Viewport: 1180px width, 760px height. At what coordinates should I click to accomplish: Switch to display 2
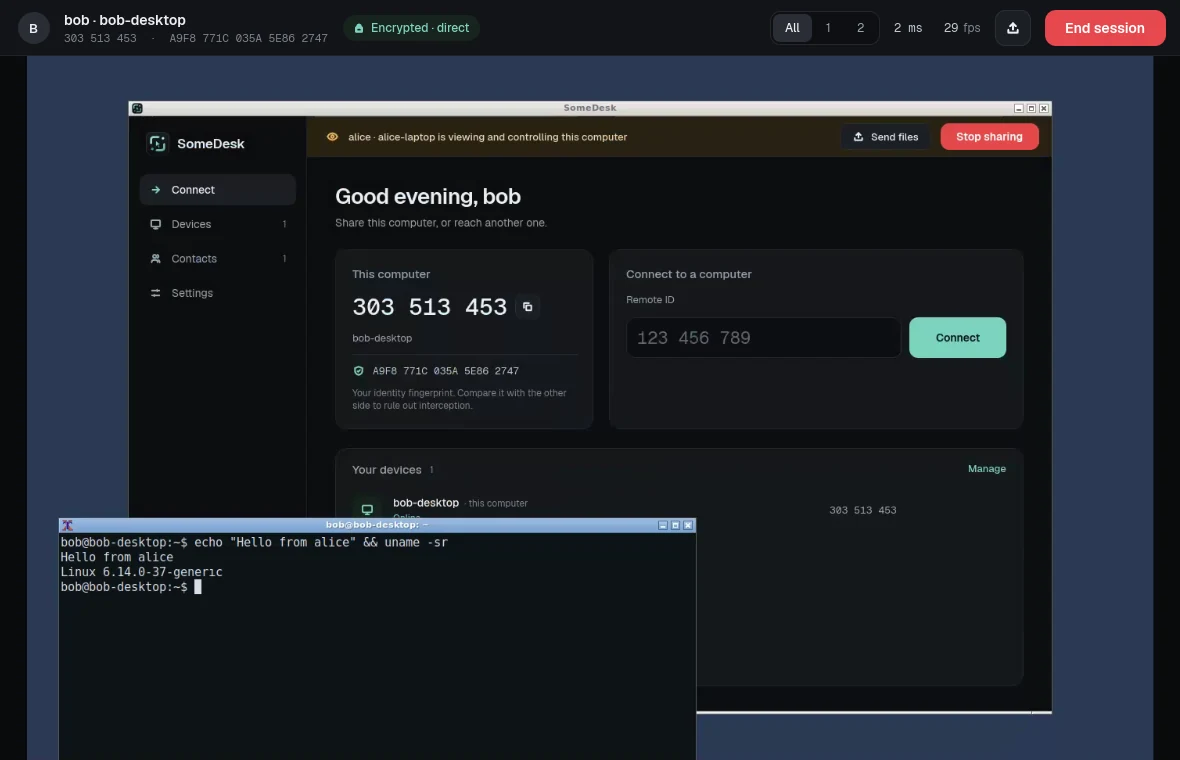[x=860, y=28]
